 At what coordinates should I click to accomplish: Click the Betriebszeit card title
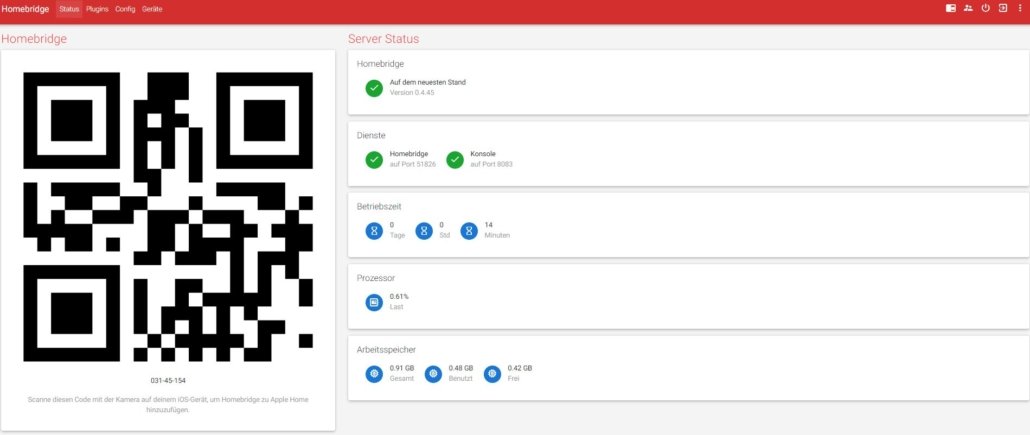pos(379,206)
